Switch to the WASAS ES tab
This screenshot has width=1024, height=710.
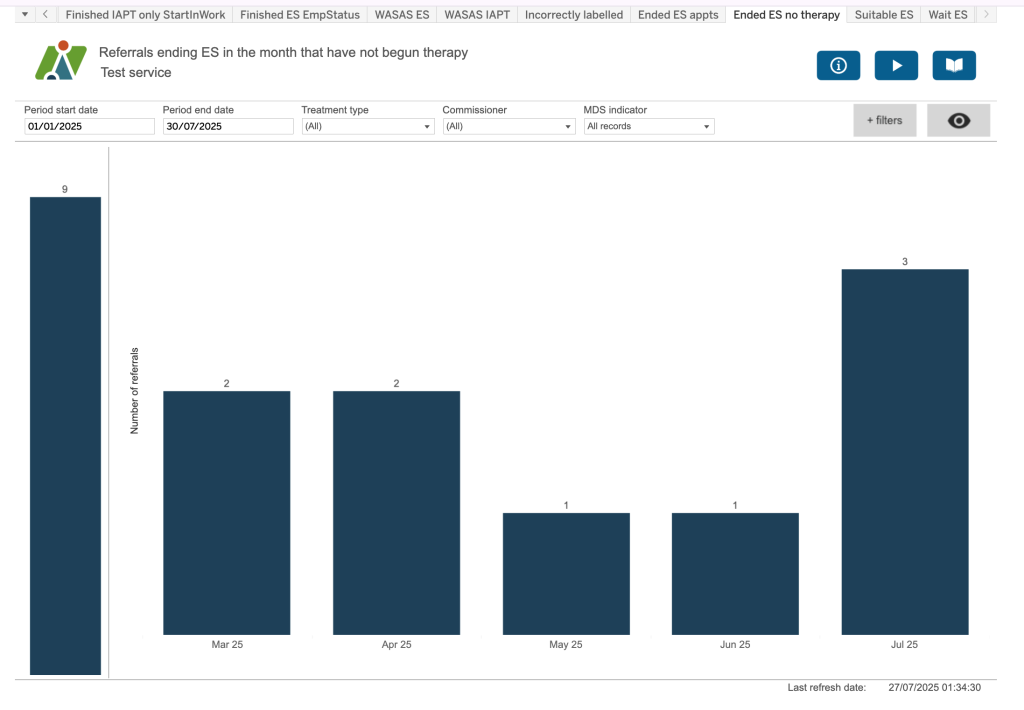(x=402, y=15)
